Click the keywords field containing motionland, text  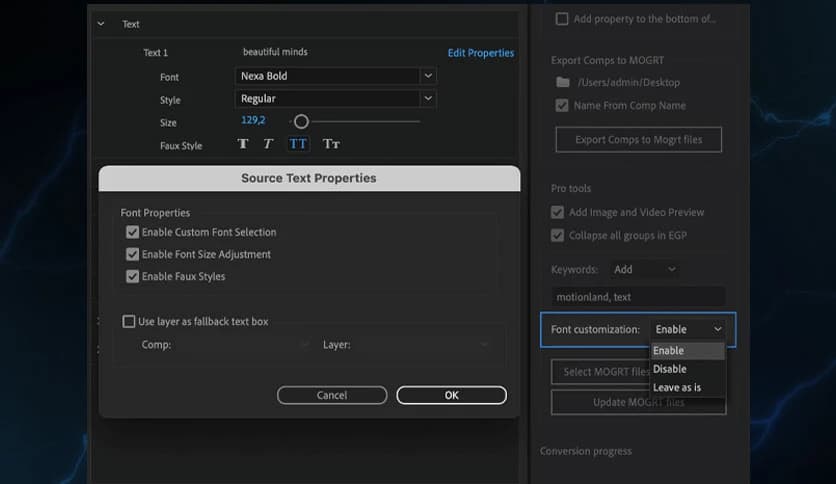[638, 297]
